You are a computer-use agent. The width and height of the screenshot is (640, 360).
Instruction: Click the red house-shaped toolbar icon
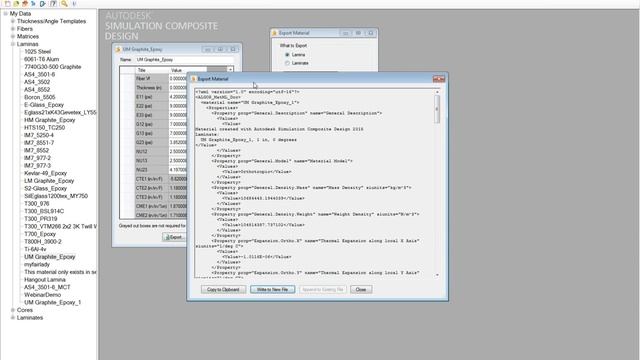tap(25, 4)
